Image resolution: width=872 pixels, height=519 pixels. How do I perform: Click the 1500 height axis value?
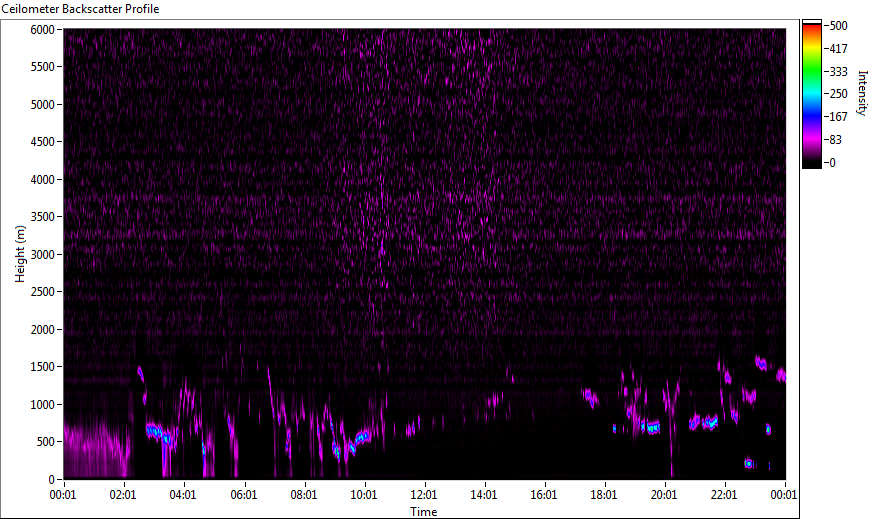click(x=43, y=367)
